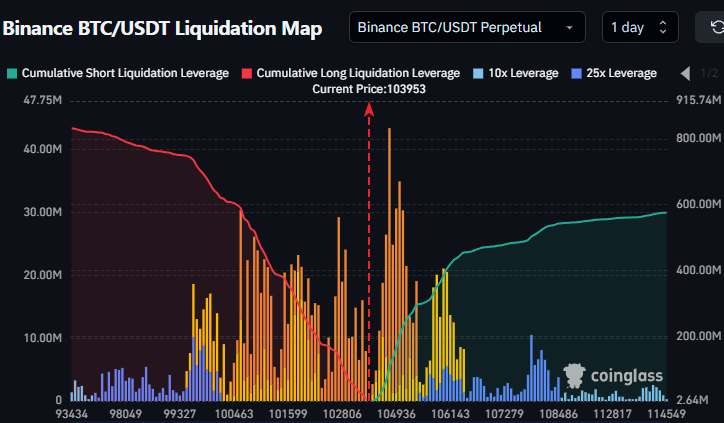Click the light blue 10x swatch
724x423 pixels.
coord(478,73)
